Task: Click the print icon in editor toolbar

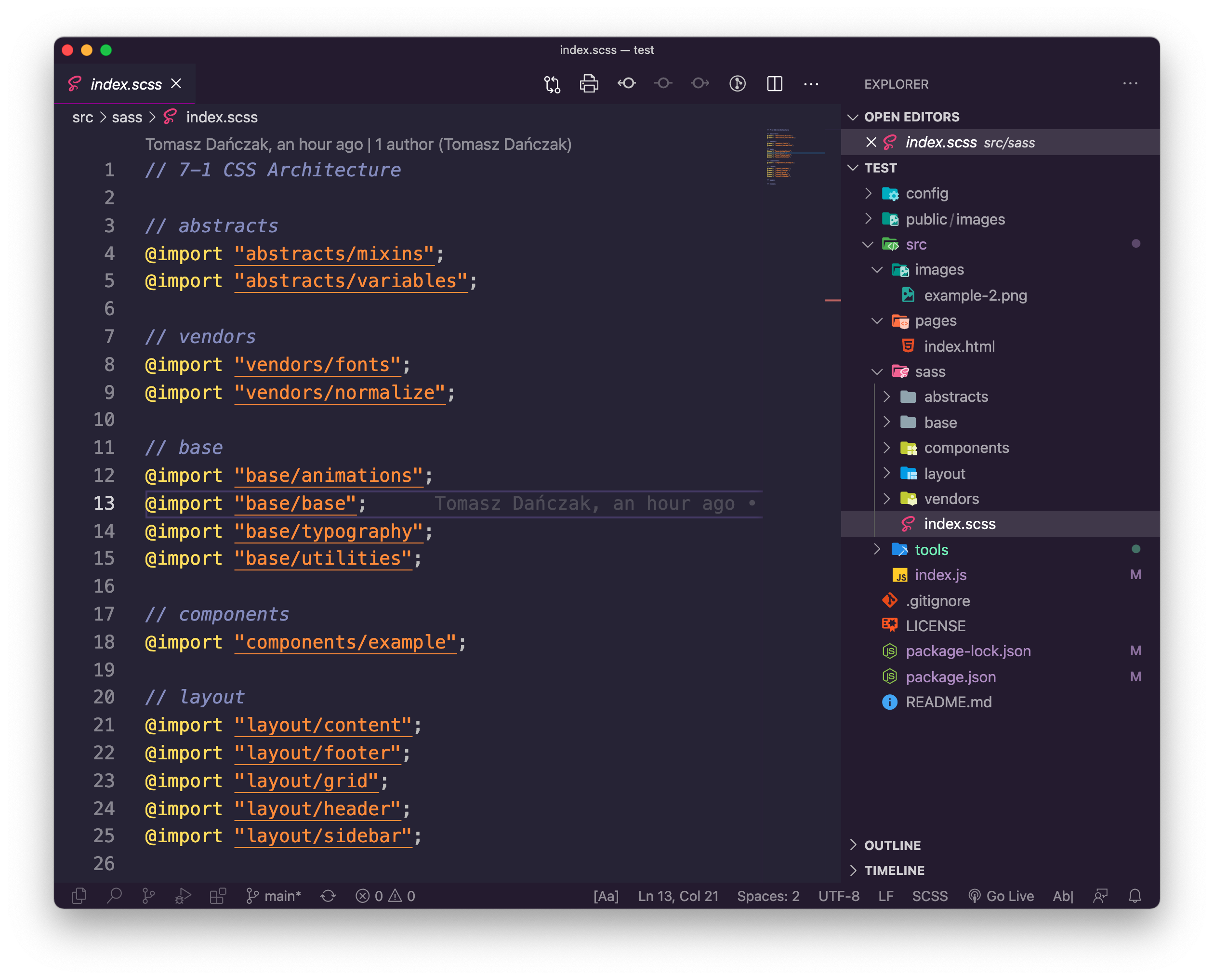Action: (589, 84)
